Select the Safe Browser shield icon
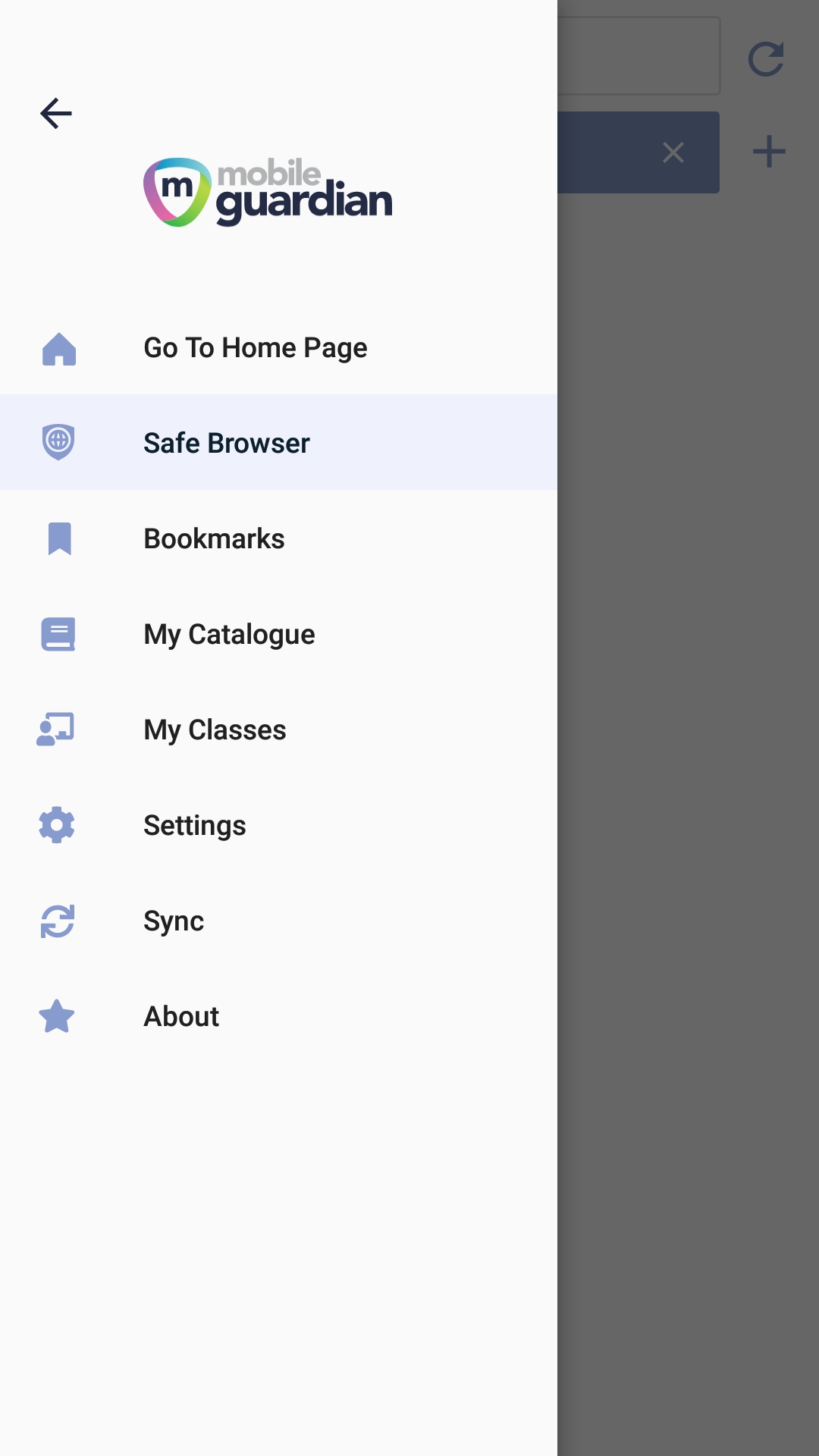 click(x=58, y=442)
